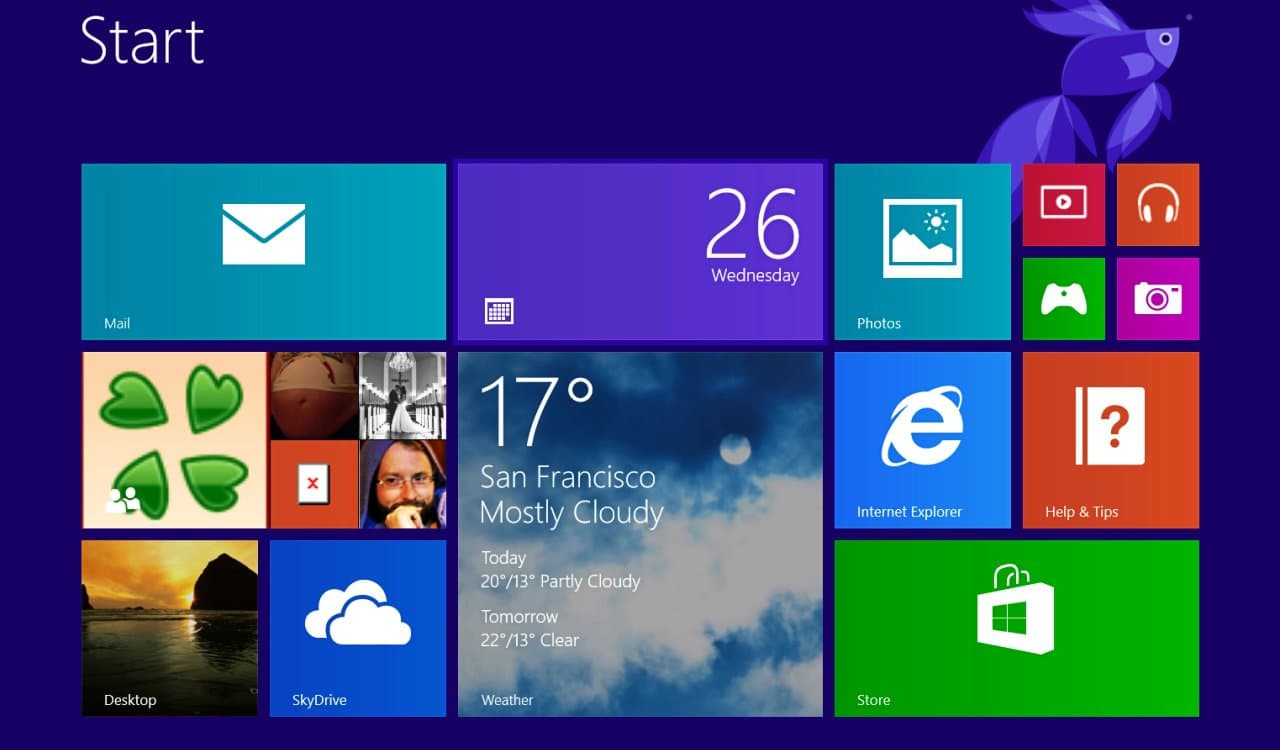Click the 17° temperature reading
The width and height of the screenshot is (1280, 750).
537,409
